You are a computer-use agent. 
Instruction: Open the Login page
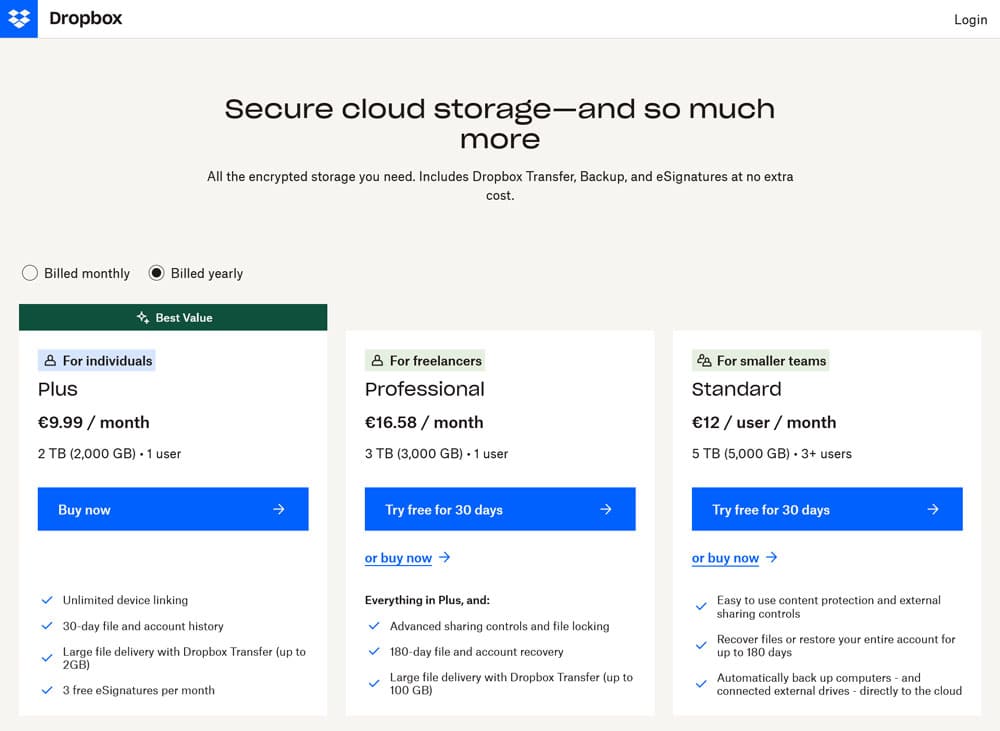[x=970, y=20]
